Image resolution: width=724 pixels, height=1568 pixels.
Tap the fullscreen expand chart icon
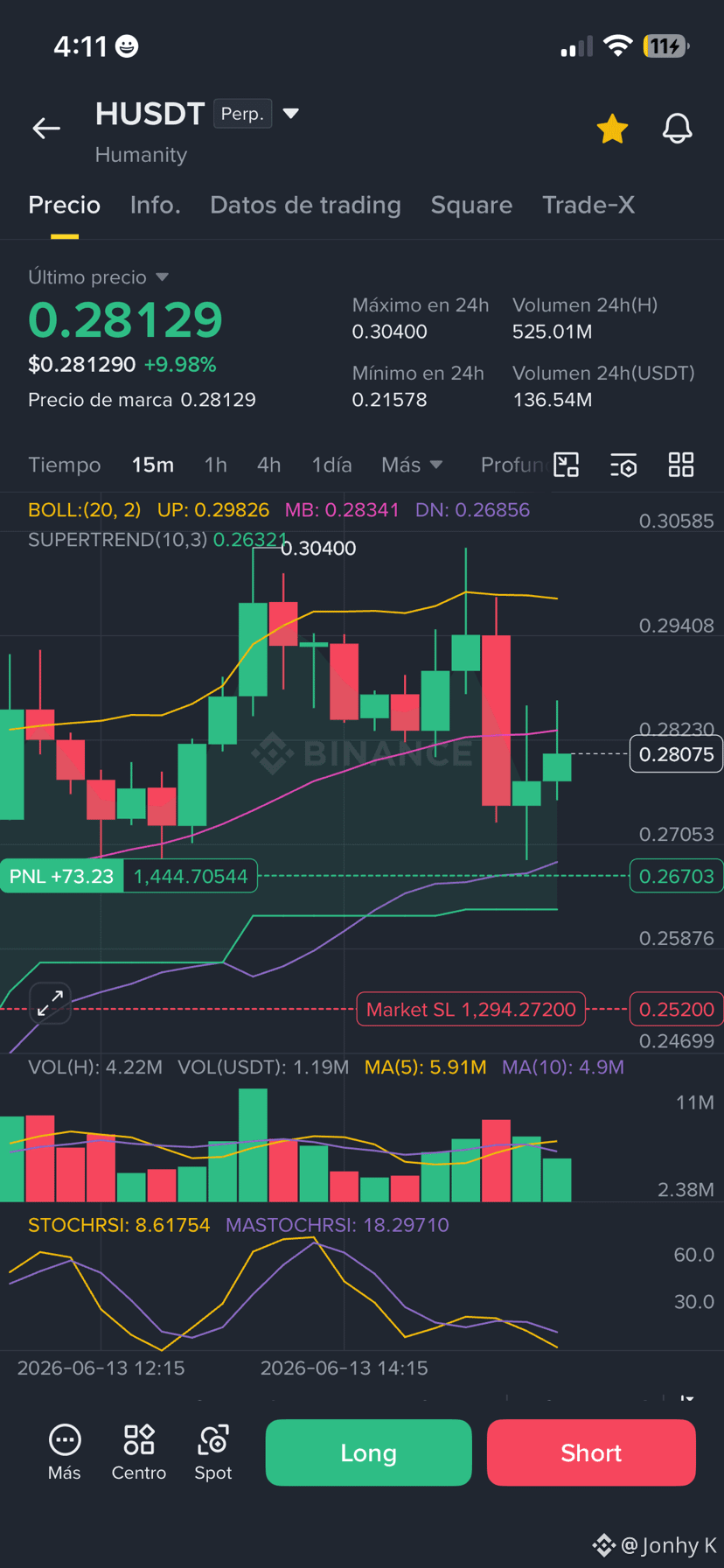point(50,1003)
